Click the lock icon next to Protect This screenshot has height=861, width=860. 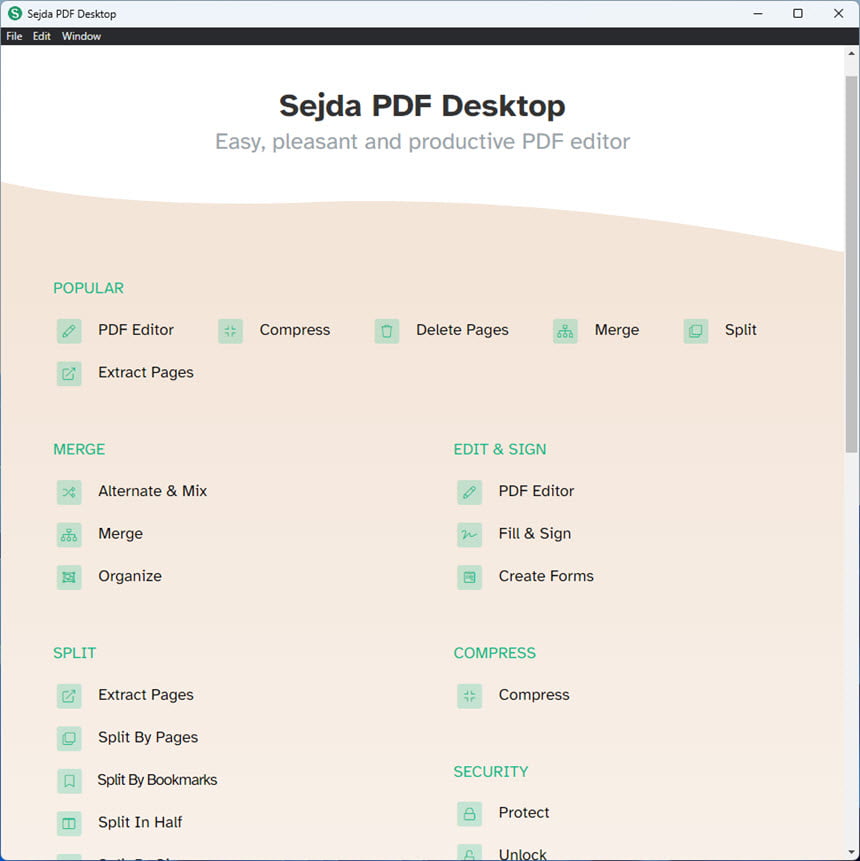470,814
